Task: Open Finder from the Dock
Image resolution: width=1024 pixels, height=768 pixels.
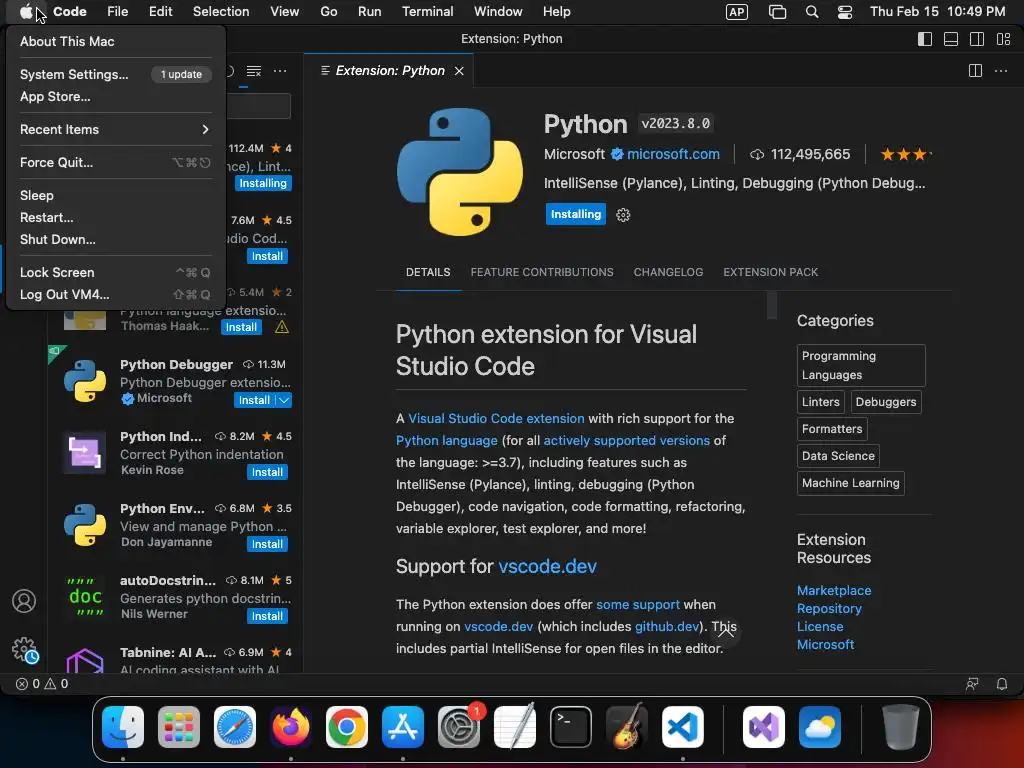Action: [123, 727]
